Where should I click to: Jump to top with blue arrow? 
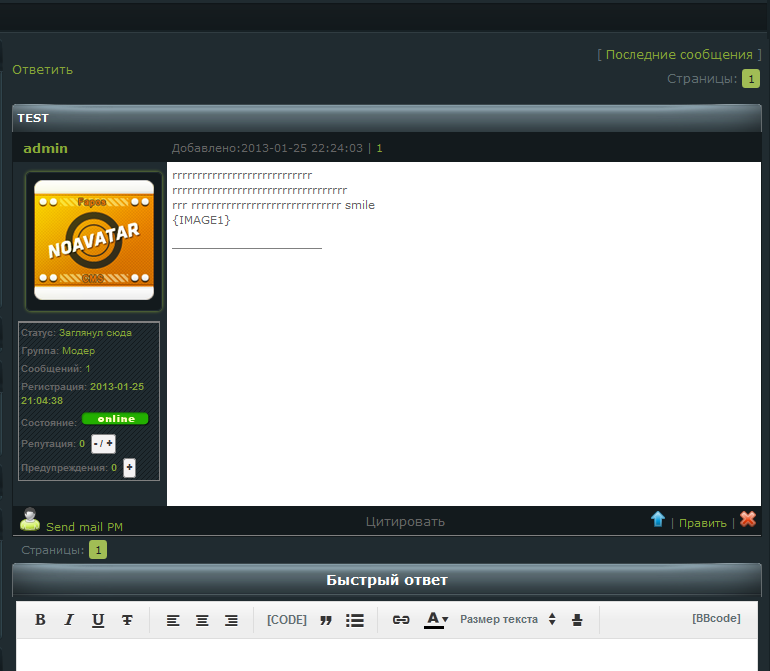pyautogui.click(x=658, y=519)
